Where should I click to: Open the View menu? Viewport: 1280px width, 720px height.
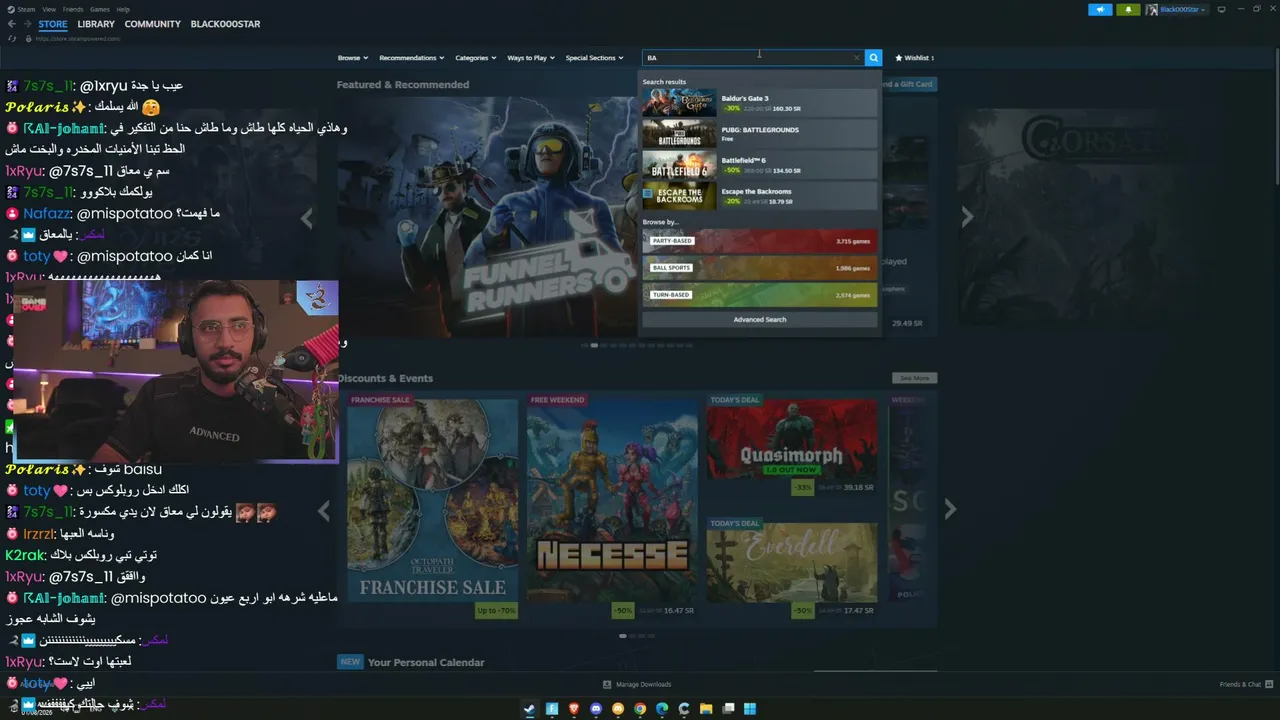tap(49, 9)
